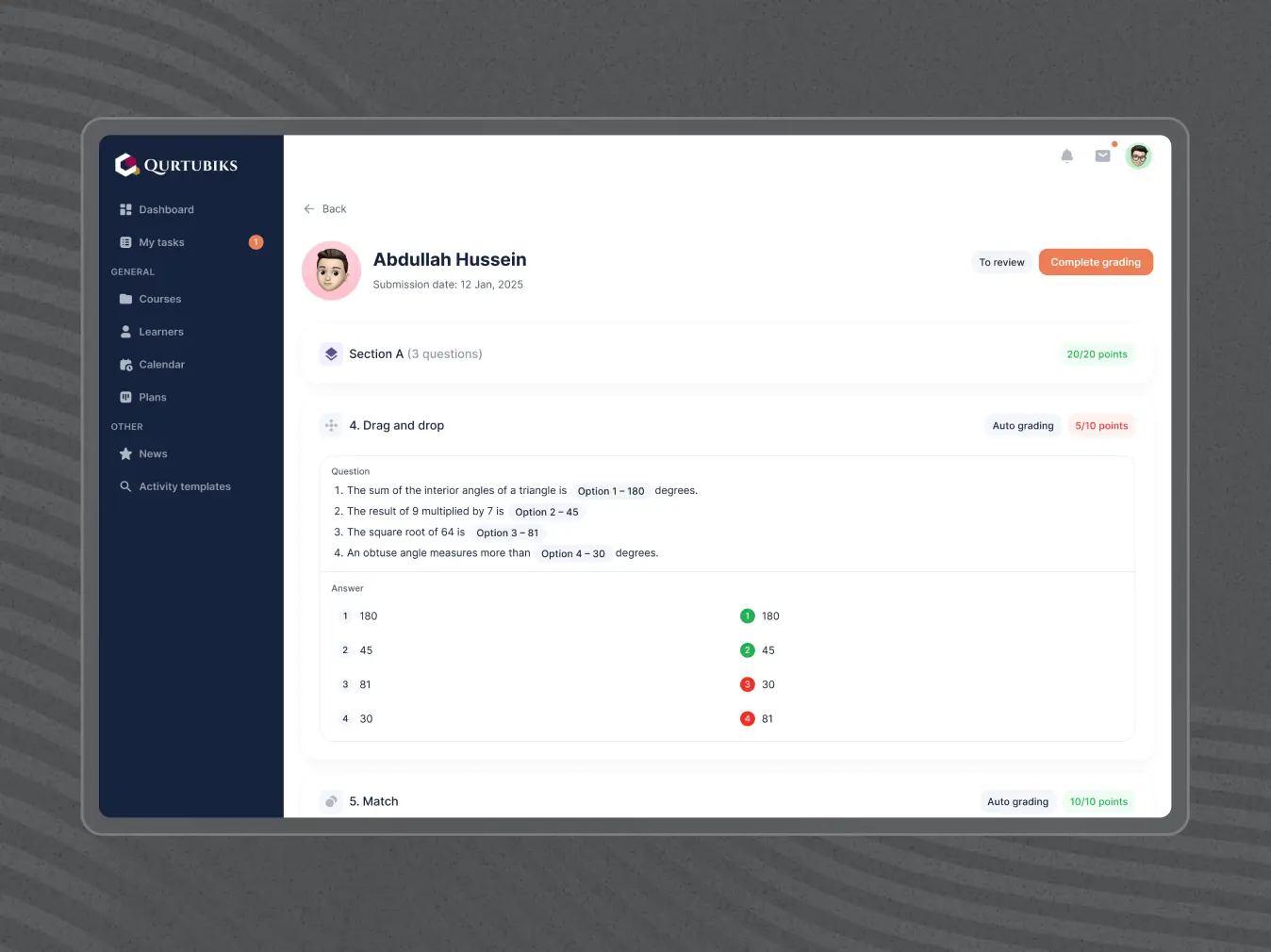Open the Option 4 – 30 dropdown
The width and height of the screenshot is (1271, 952).
573,553
